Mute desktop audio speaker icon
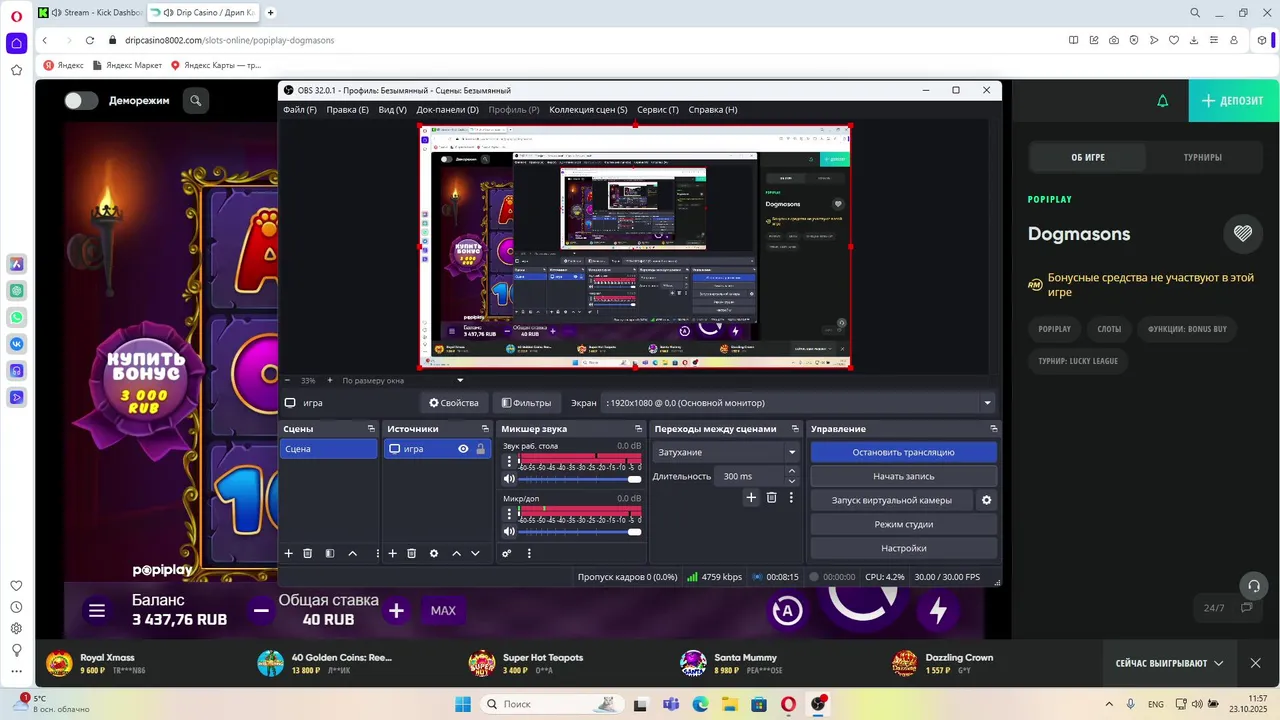1280x720 pixels. pos(509,479)
